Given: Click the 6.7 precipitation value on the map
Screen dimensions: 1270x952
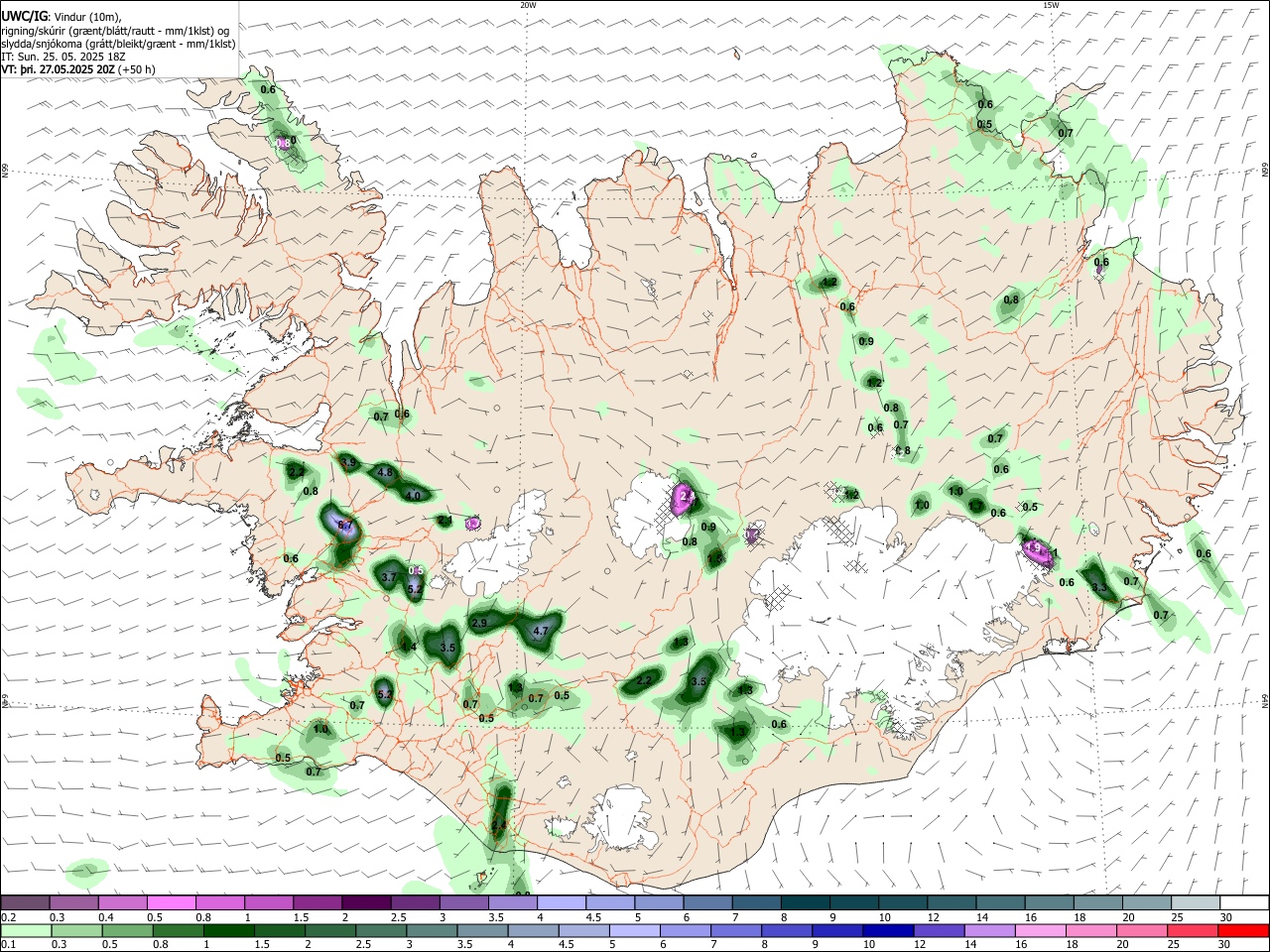Looking at the screenshot, I should tap(345, 525).
